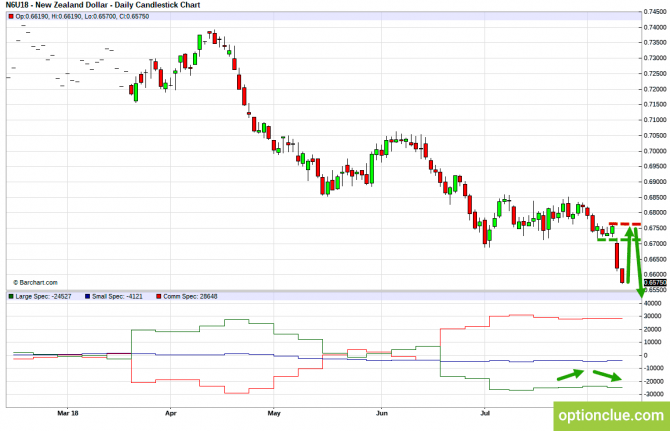Click the 0.66500 price axis label
The height and width of the screenshot is (431, 670).
(655, 259)
